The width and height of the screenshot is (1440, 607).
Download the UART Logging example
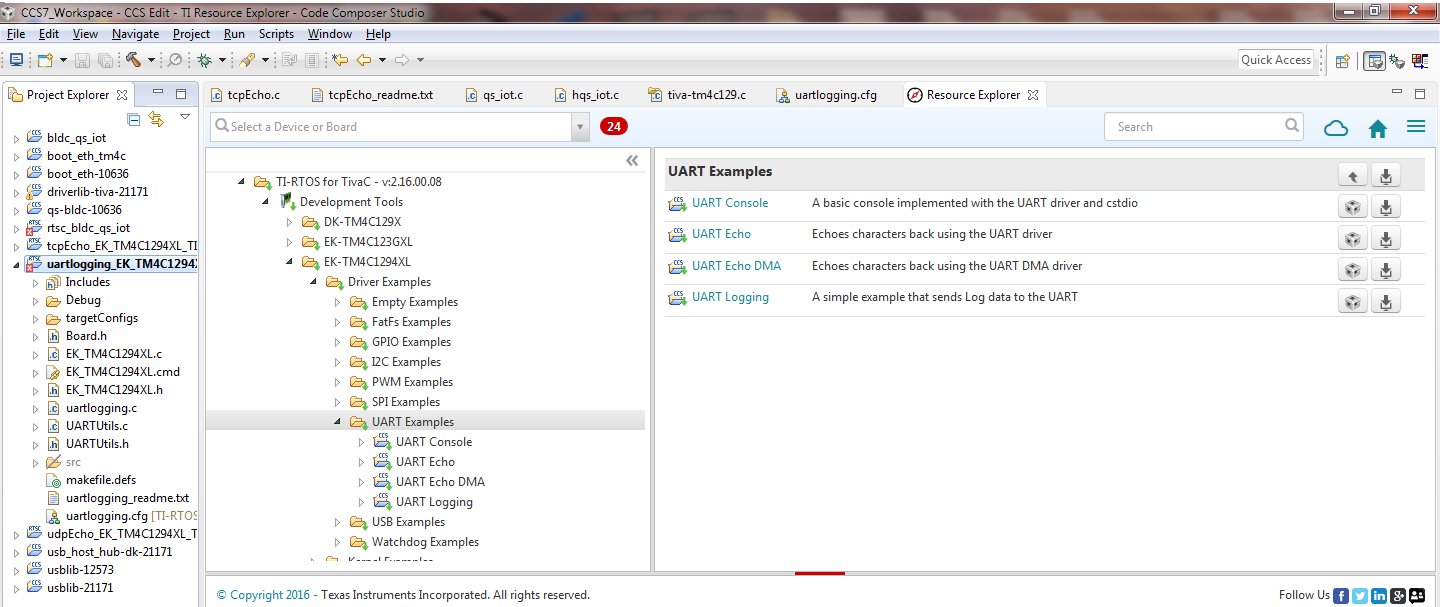(x=1386, y=301)
